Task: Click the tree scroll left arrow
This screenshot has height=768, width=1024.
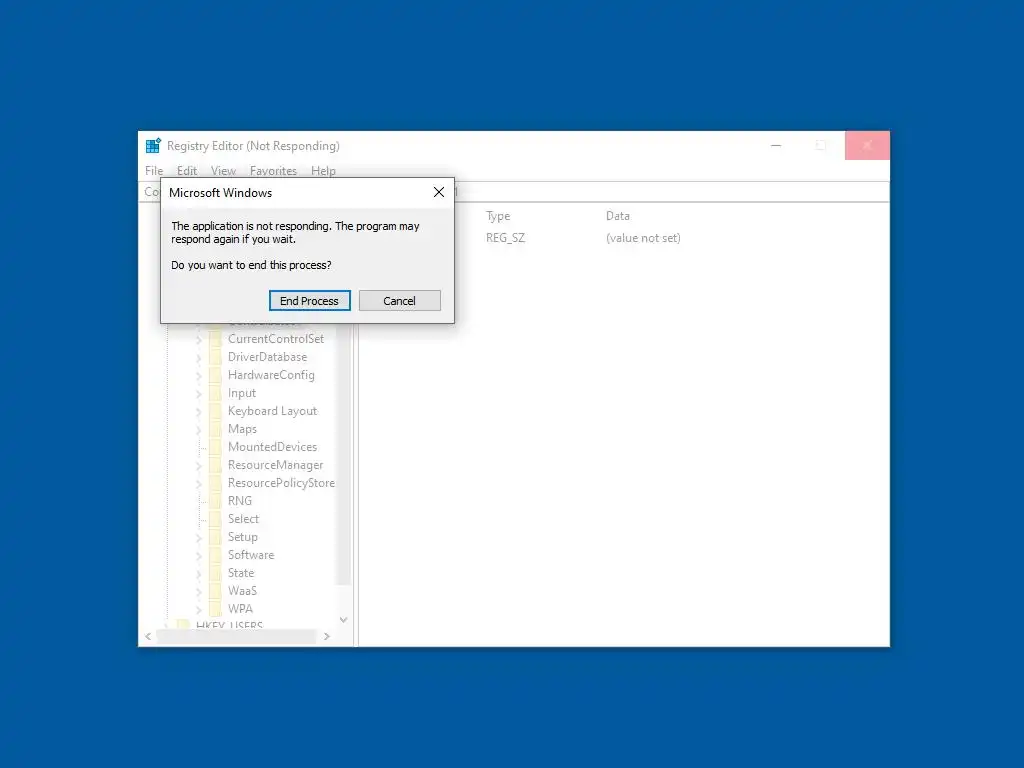Action: pyautogui.click(x=149, y=636)
